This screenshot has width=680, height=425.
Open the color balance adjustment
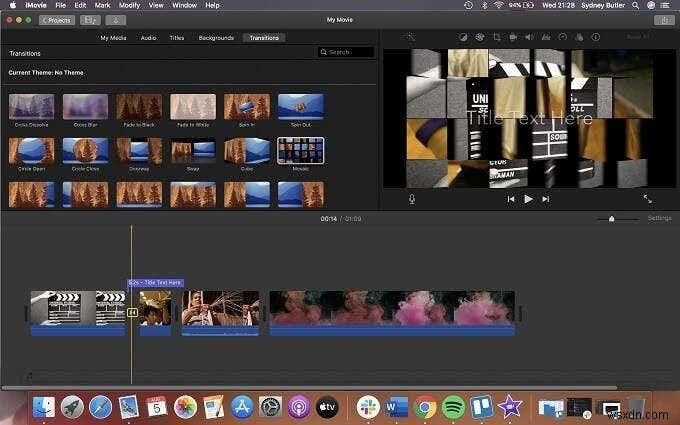point(463,37)
